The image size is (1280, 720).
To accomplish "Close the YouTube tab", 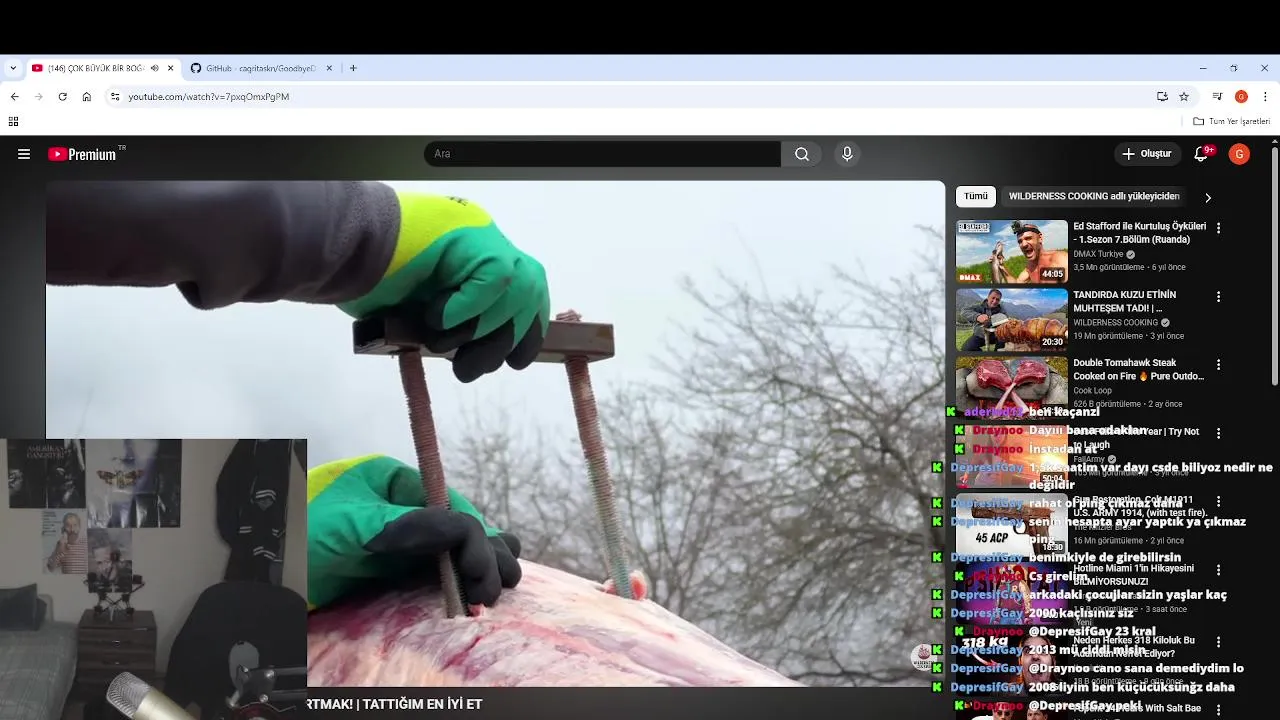I will pos(170,68).
